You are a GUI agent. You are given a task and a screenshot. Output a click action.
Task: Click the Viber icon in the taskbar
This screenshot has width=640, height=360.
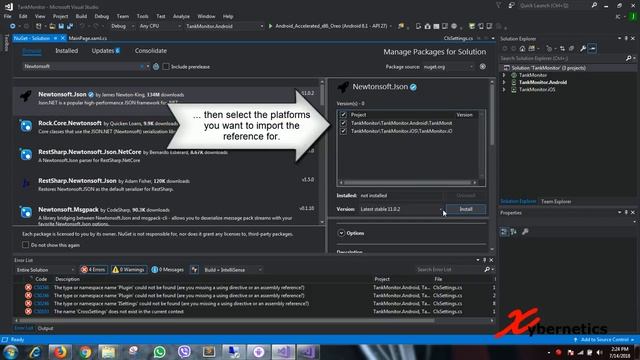184,352
